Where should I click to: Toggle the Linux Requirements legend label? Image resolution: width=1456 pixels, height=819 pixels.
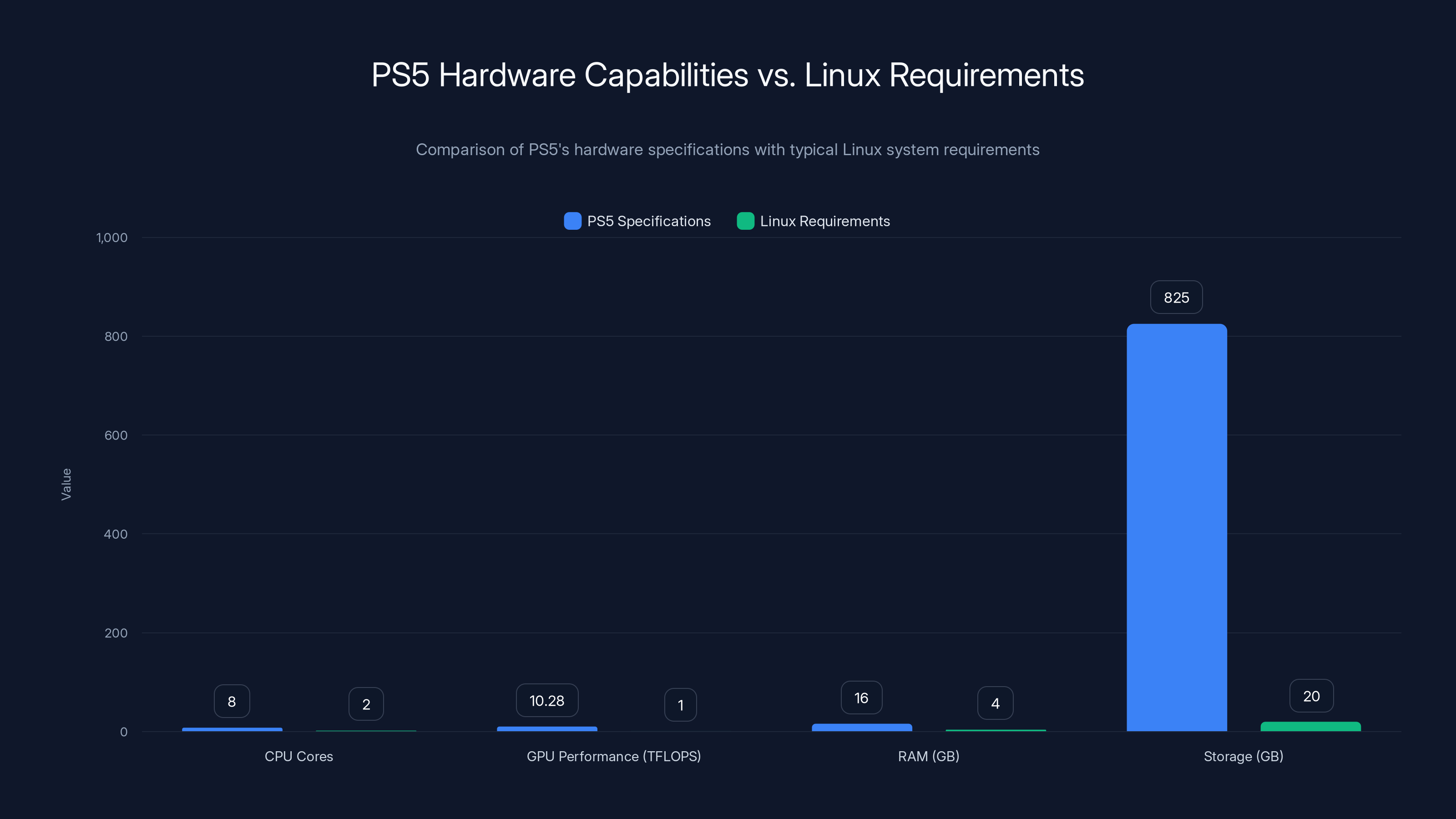point(824,221)
